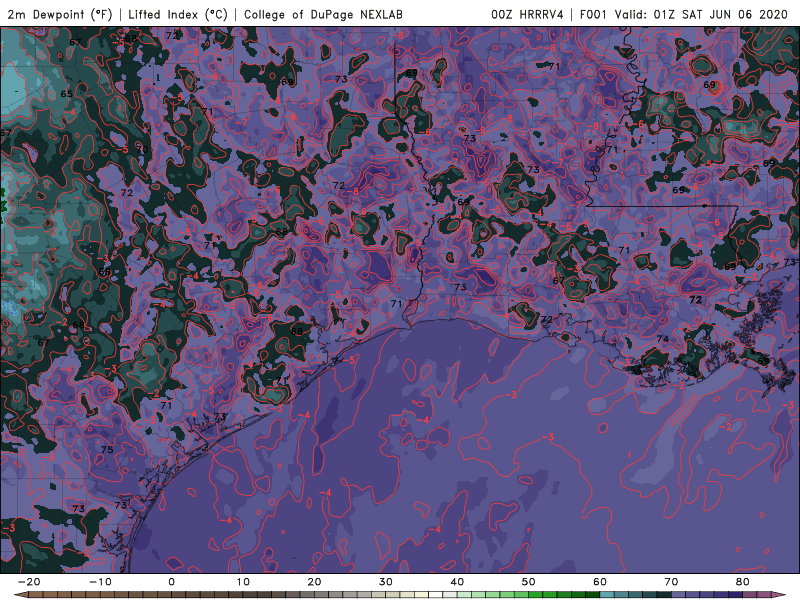Click the "Valid: 01Z SAT JUN 06 2020" text
Screen dimensions: 800x600
click(701, 14)
